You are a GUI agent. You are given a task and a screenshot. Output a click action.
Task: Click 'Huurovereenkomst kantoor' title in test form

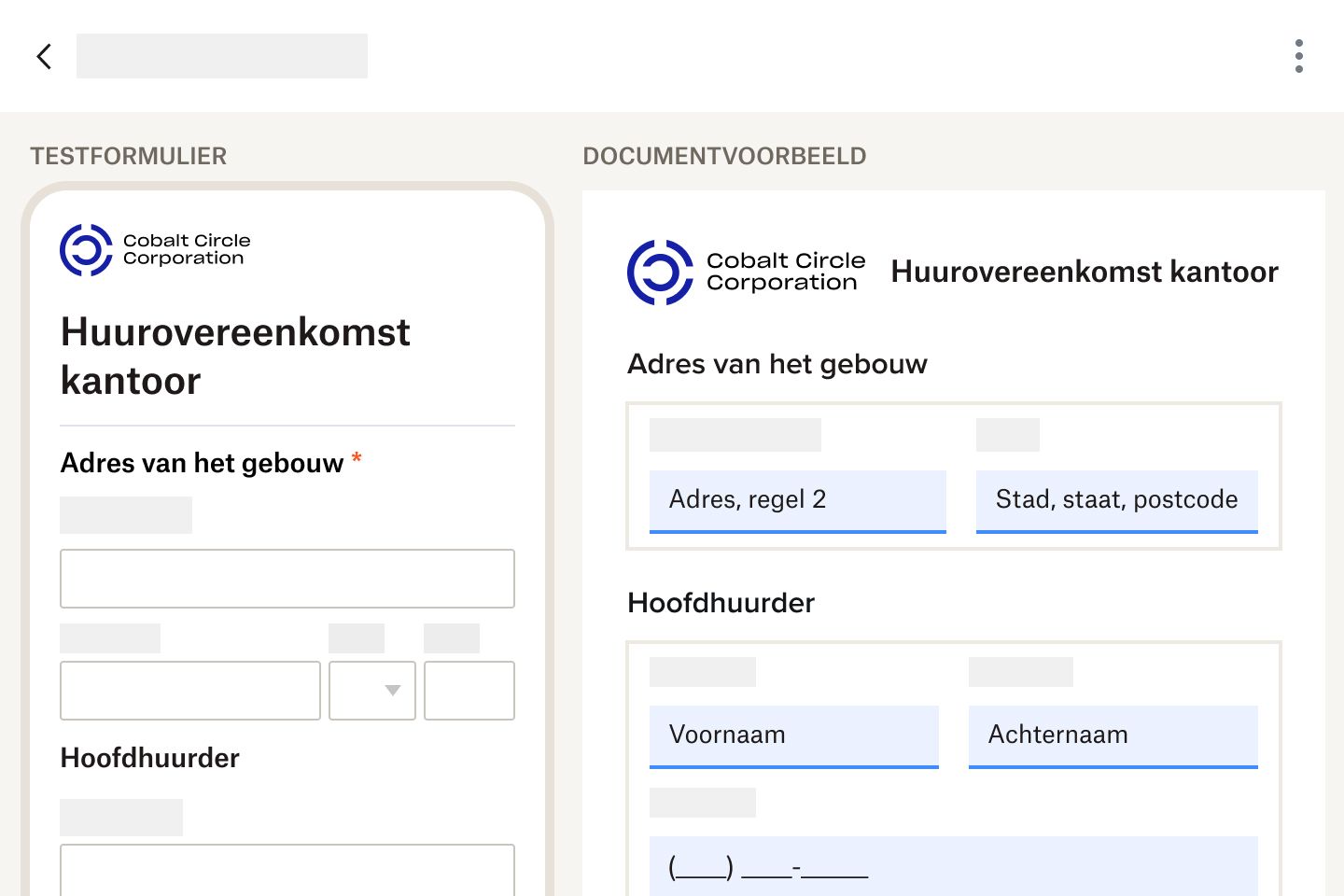tap(235, 357)
